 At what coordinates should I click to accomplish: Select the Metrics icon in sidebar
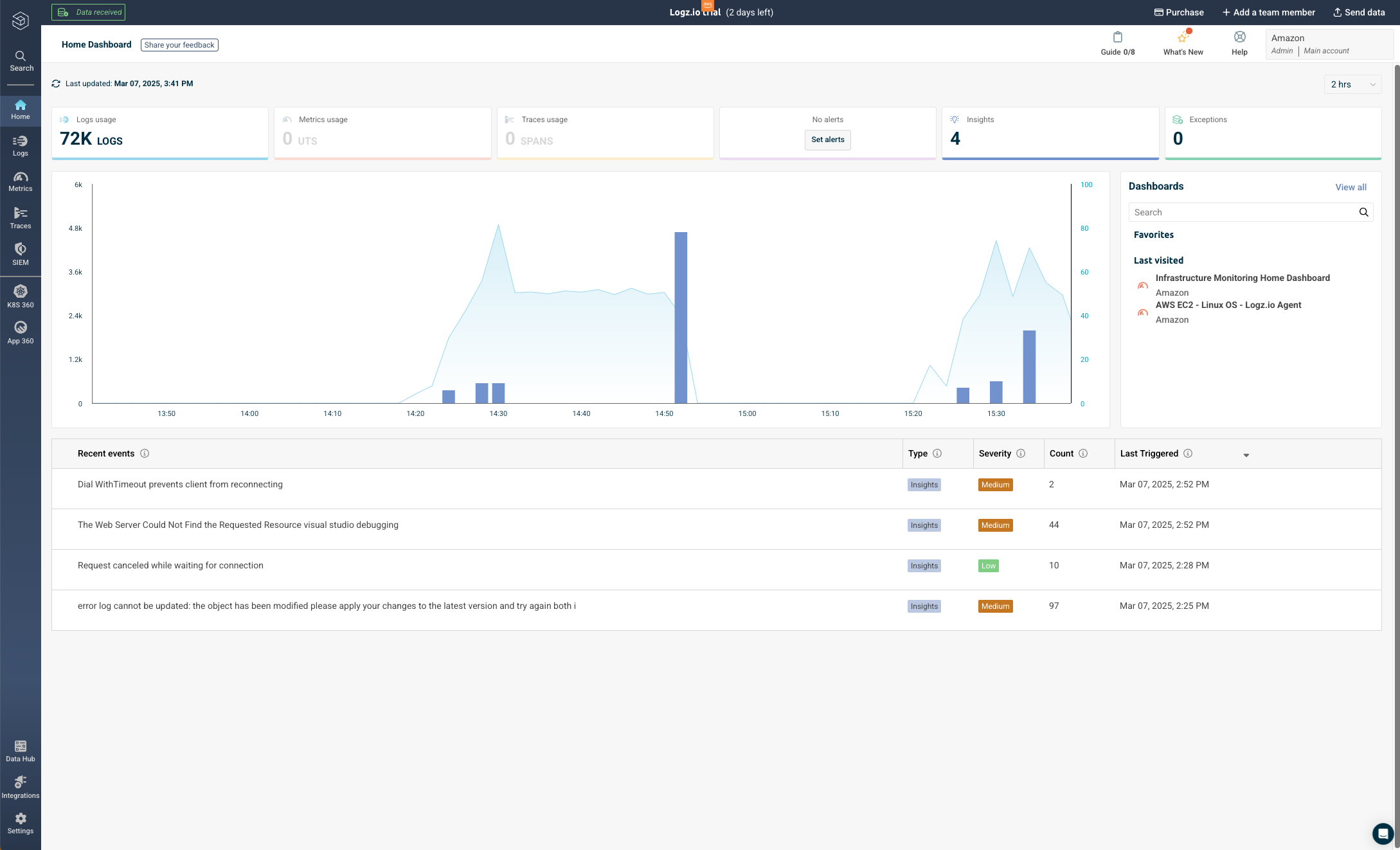point(21,182)
